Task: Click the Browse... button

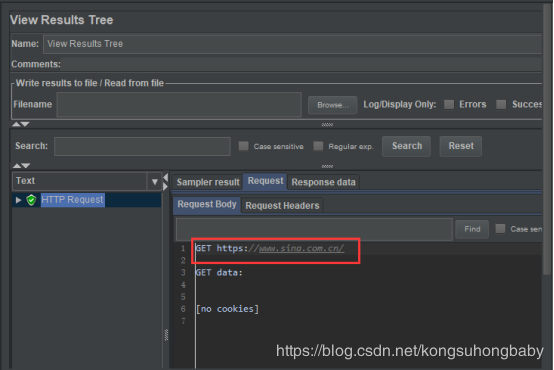Action: [332, 105]
